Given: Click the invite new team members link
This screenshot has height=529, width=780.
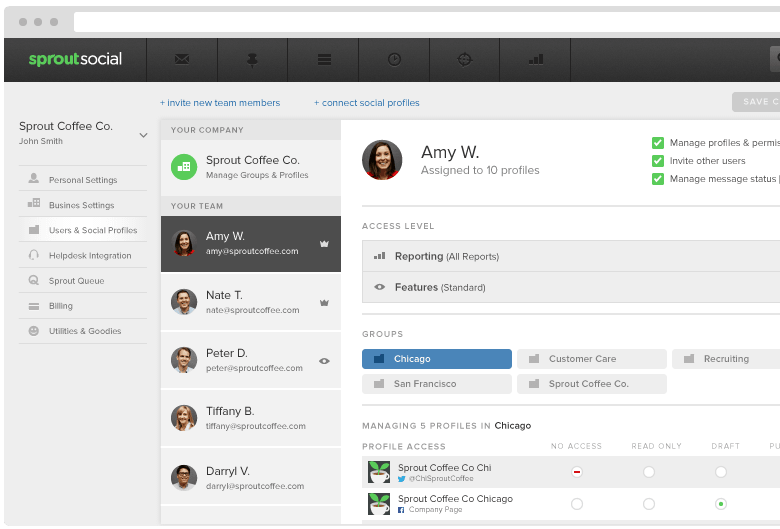Looking at the screenshot, I should [x=220, y=103].
